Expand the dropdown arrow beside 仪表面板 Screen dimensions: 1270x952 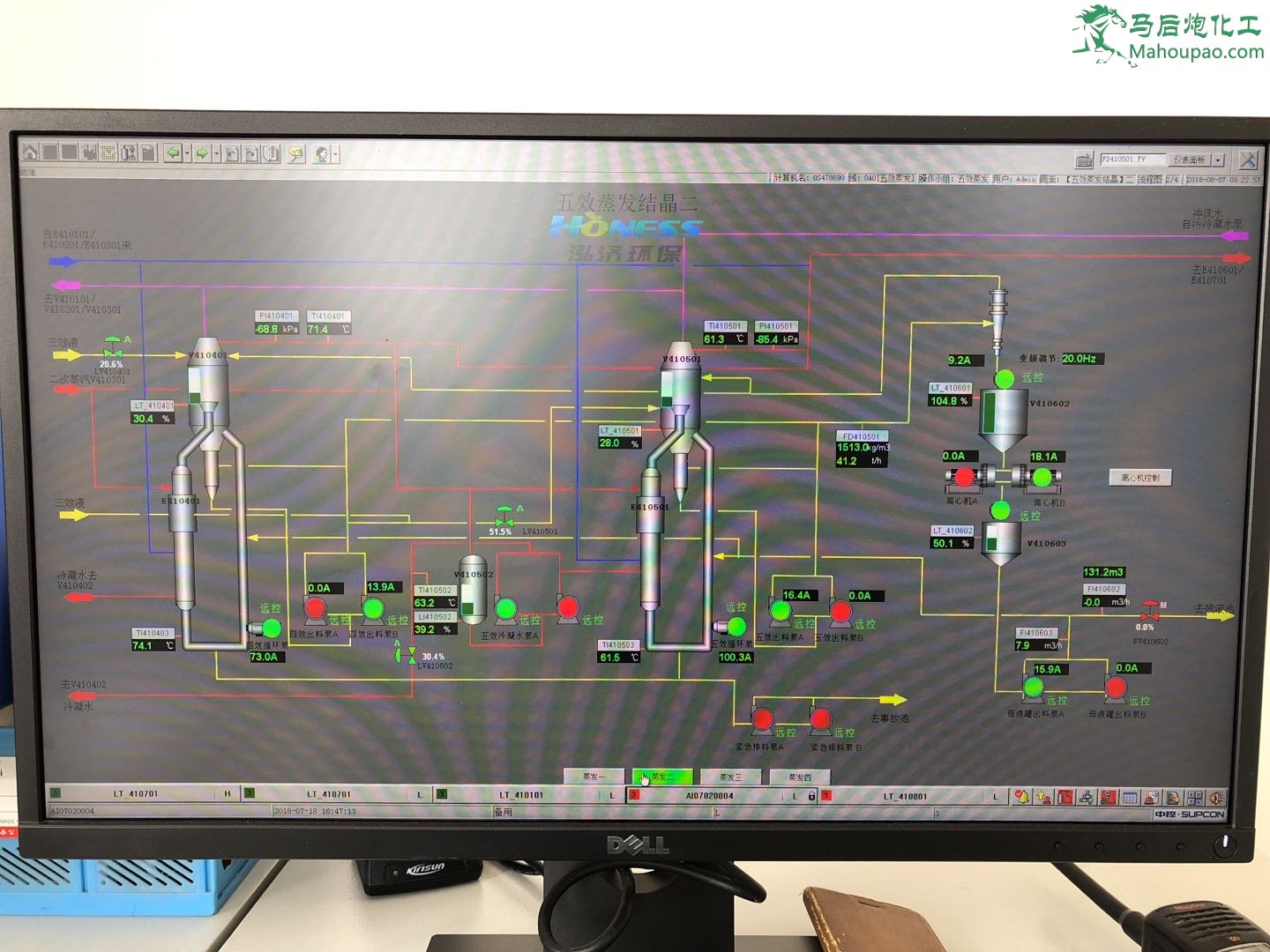pyautogui.click(x=1219, y=160)
